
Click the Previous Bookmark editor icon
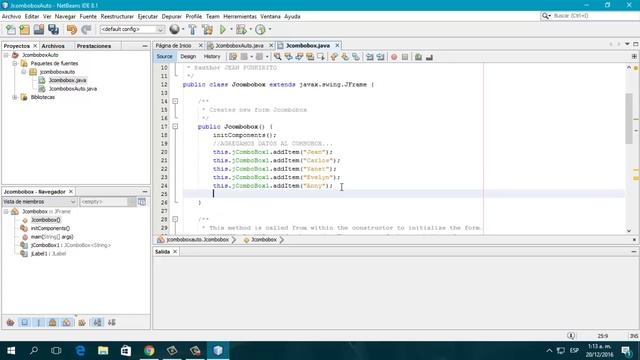tap(334, 57)
